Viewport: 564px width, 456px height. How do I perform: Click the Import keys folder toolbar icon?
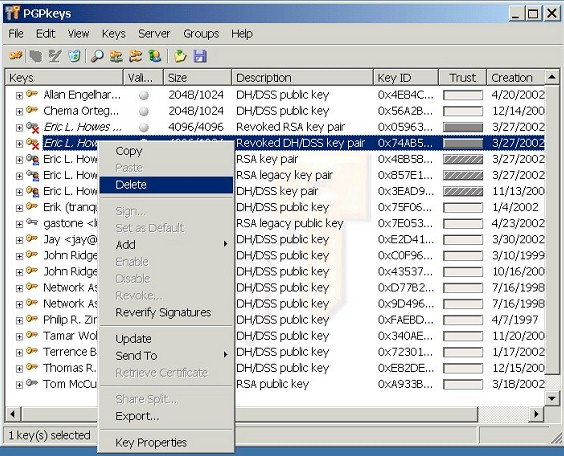[180, 56]
